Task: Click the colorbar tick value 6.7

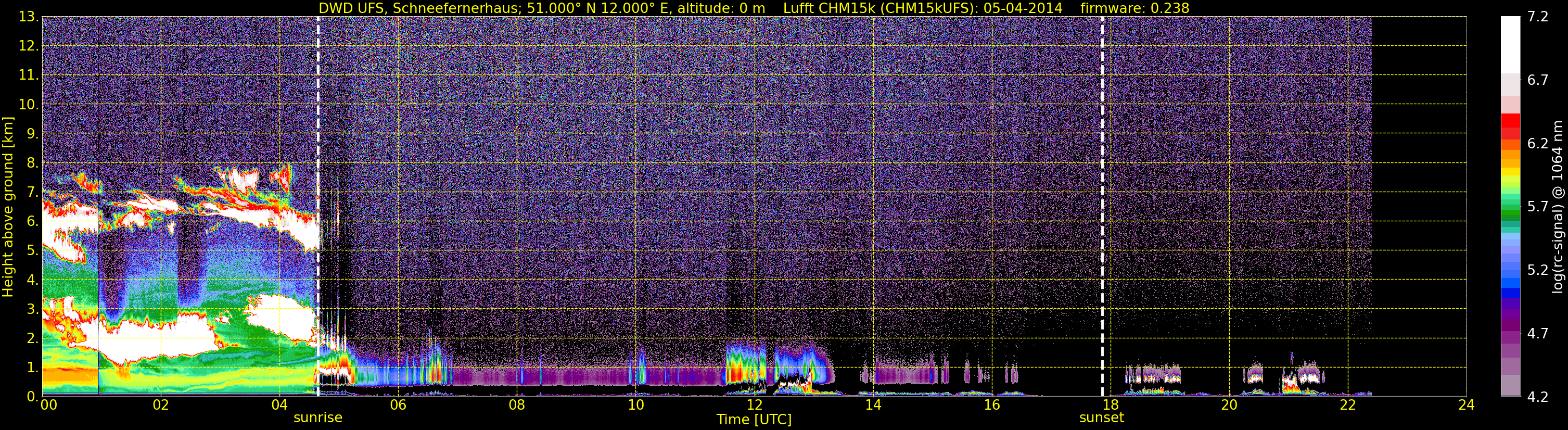Action: [x=1538, y=80]
